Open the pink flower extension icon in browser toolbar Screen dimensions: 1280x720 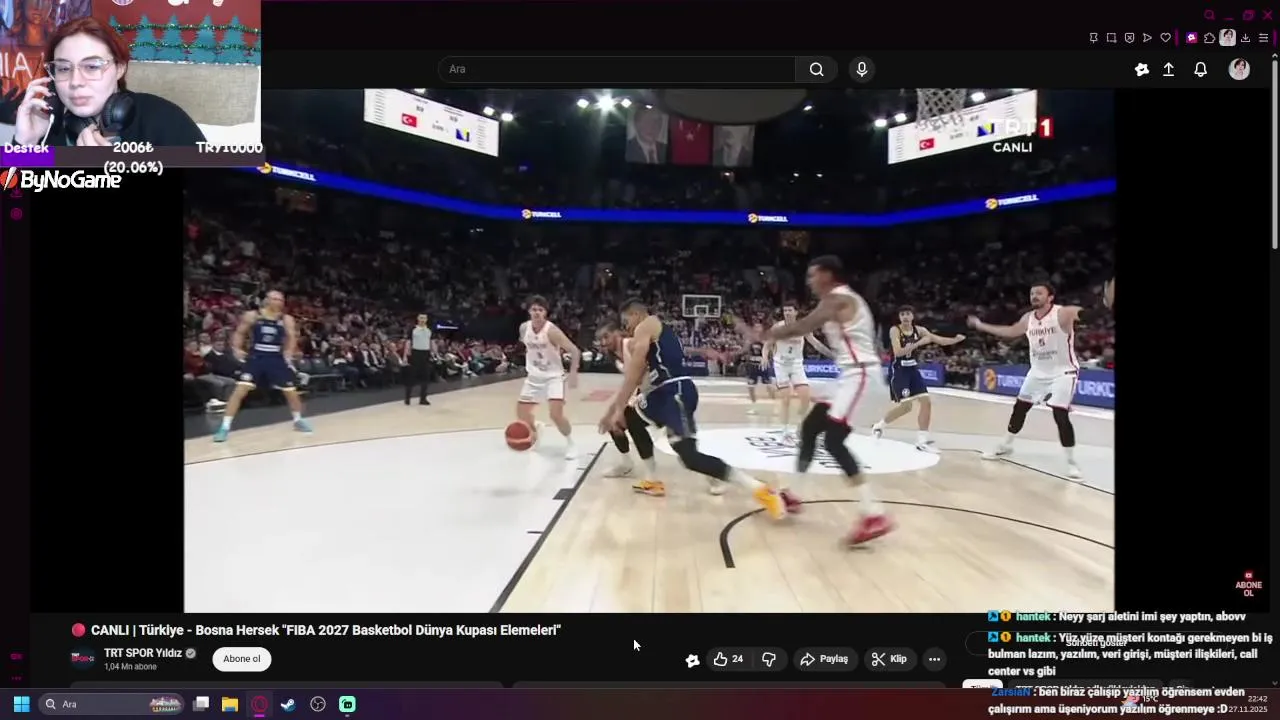[x=1191, y=38]
